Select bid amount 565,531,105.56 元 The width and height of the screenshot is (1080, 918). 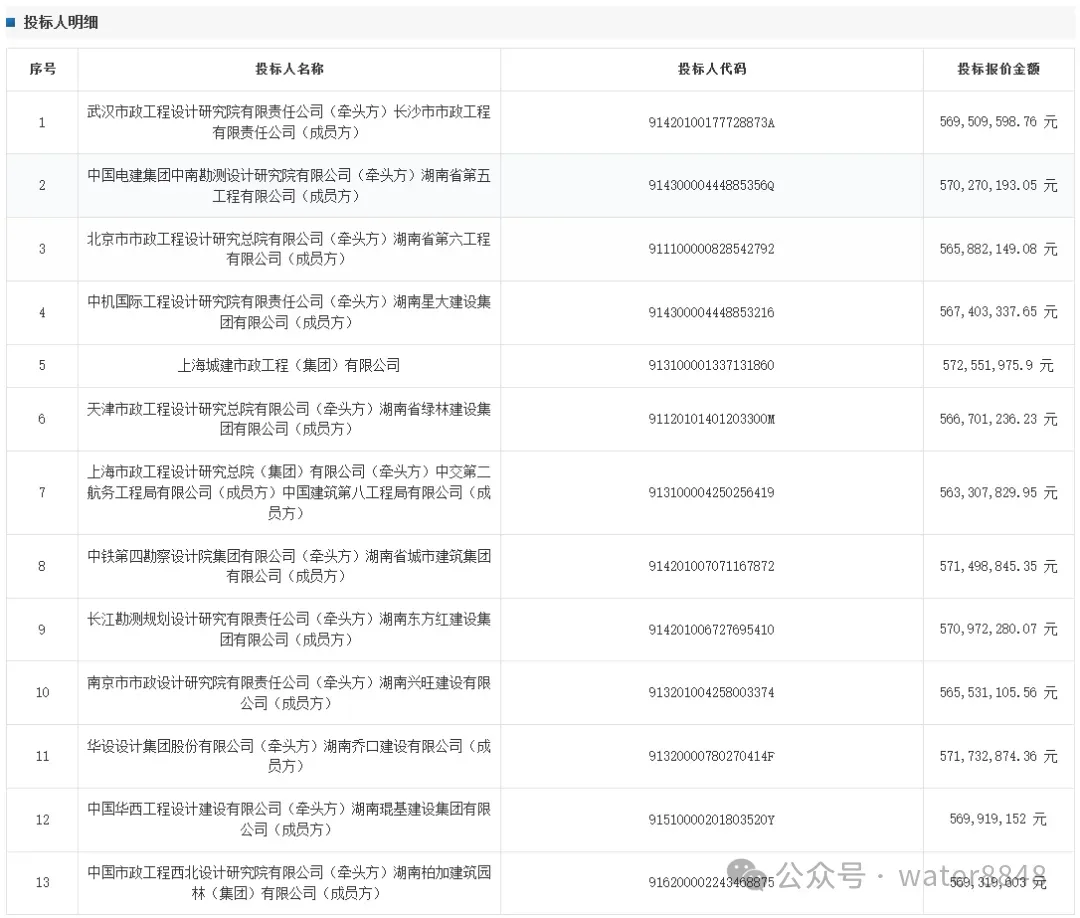[x=998, y=692]
